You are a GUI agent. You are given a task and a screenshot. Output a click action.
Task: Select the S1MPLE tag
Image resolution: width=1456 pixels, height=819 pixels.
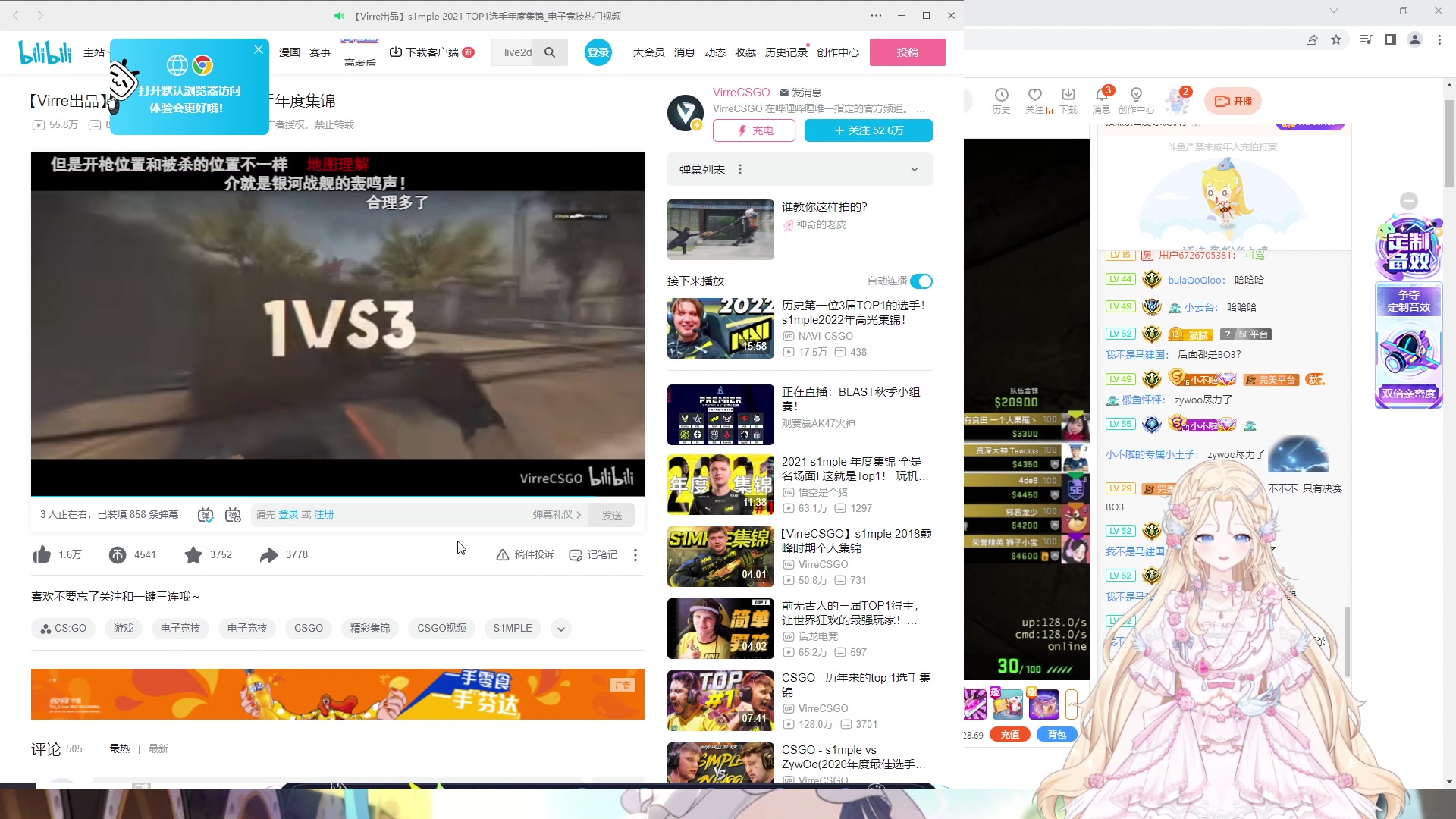[513, 629]
